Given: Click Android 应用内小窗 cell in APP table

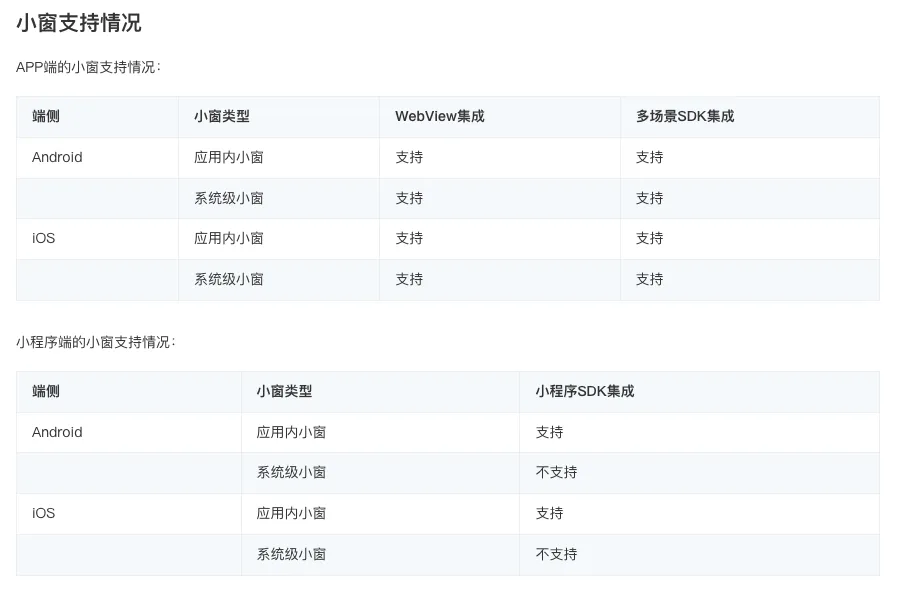Looking at the screenshot, I should click(x=228, y=157).
